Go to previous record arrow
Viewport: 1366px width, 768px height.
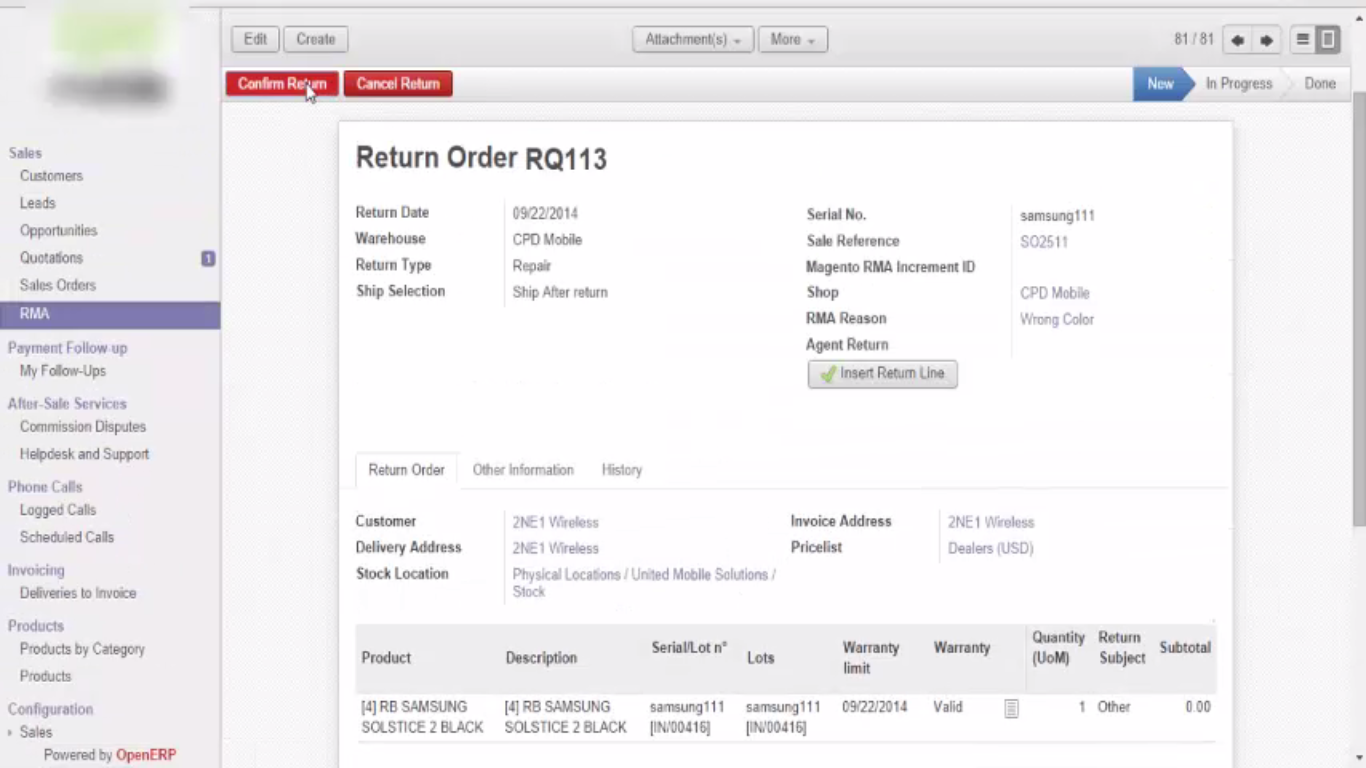tap(1238, 40)
